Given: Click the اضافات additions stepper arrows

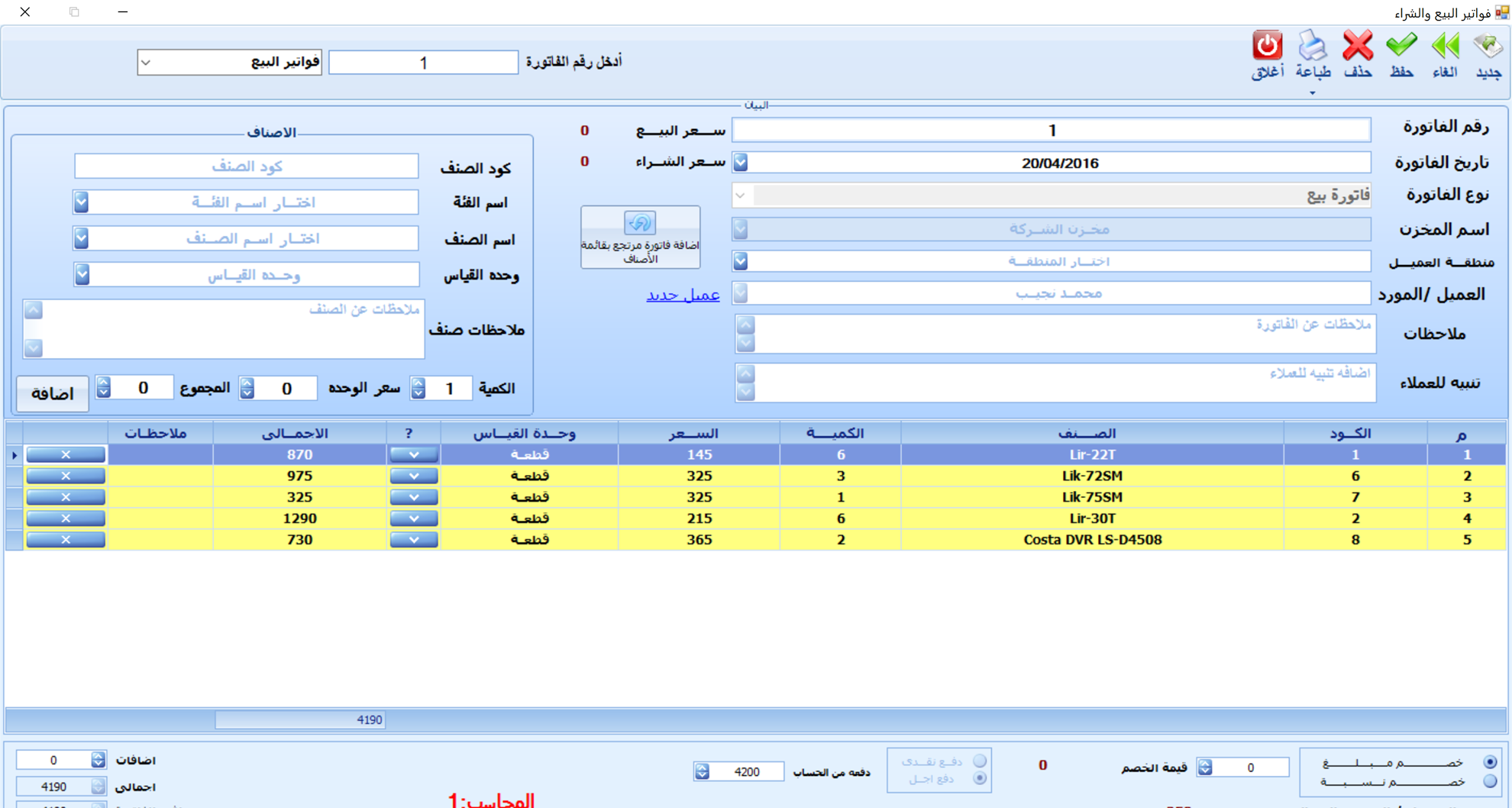Looking at the screenshot, I should click(x=98, y=760).
